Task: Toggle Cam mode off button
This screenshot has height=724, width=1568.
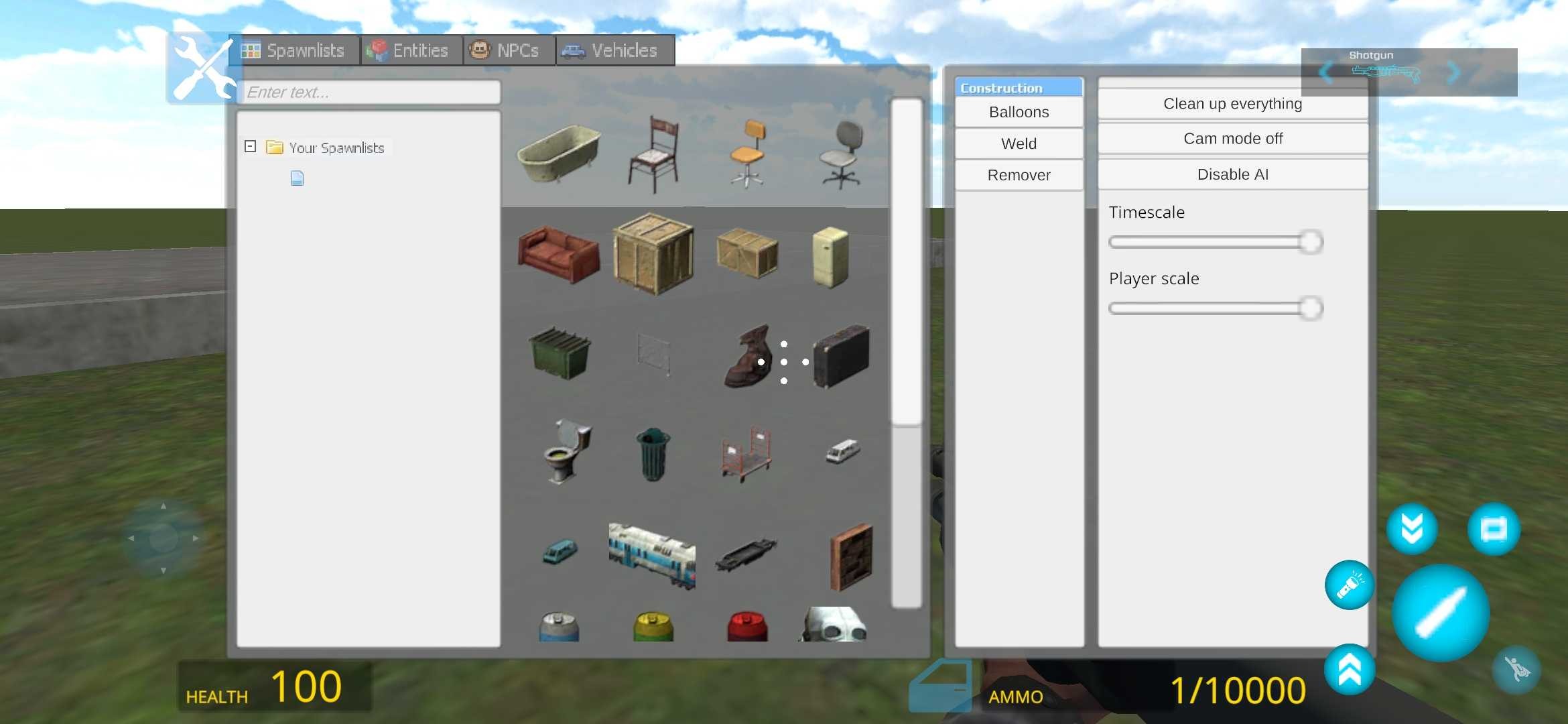Action: coord(1233,138)
